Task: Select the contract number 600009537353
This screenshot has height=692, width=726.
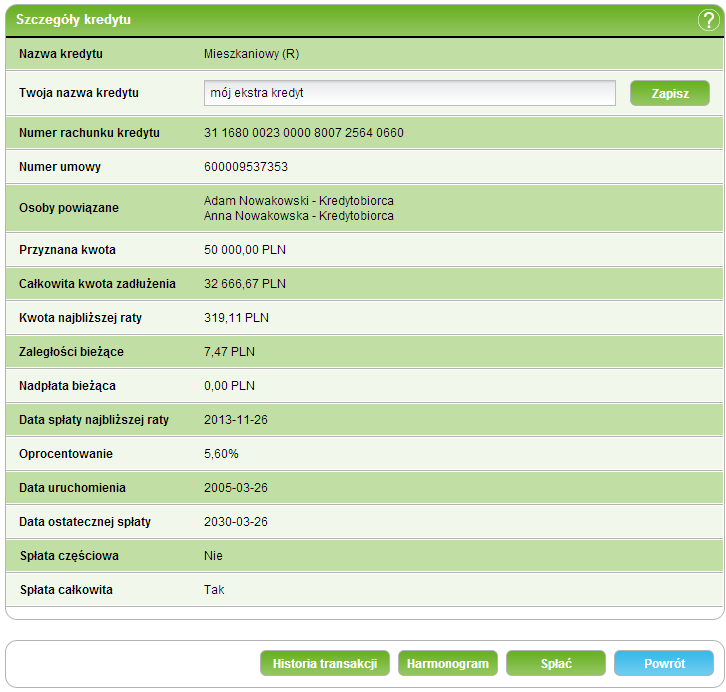Action: coord(246,167)
